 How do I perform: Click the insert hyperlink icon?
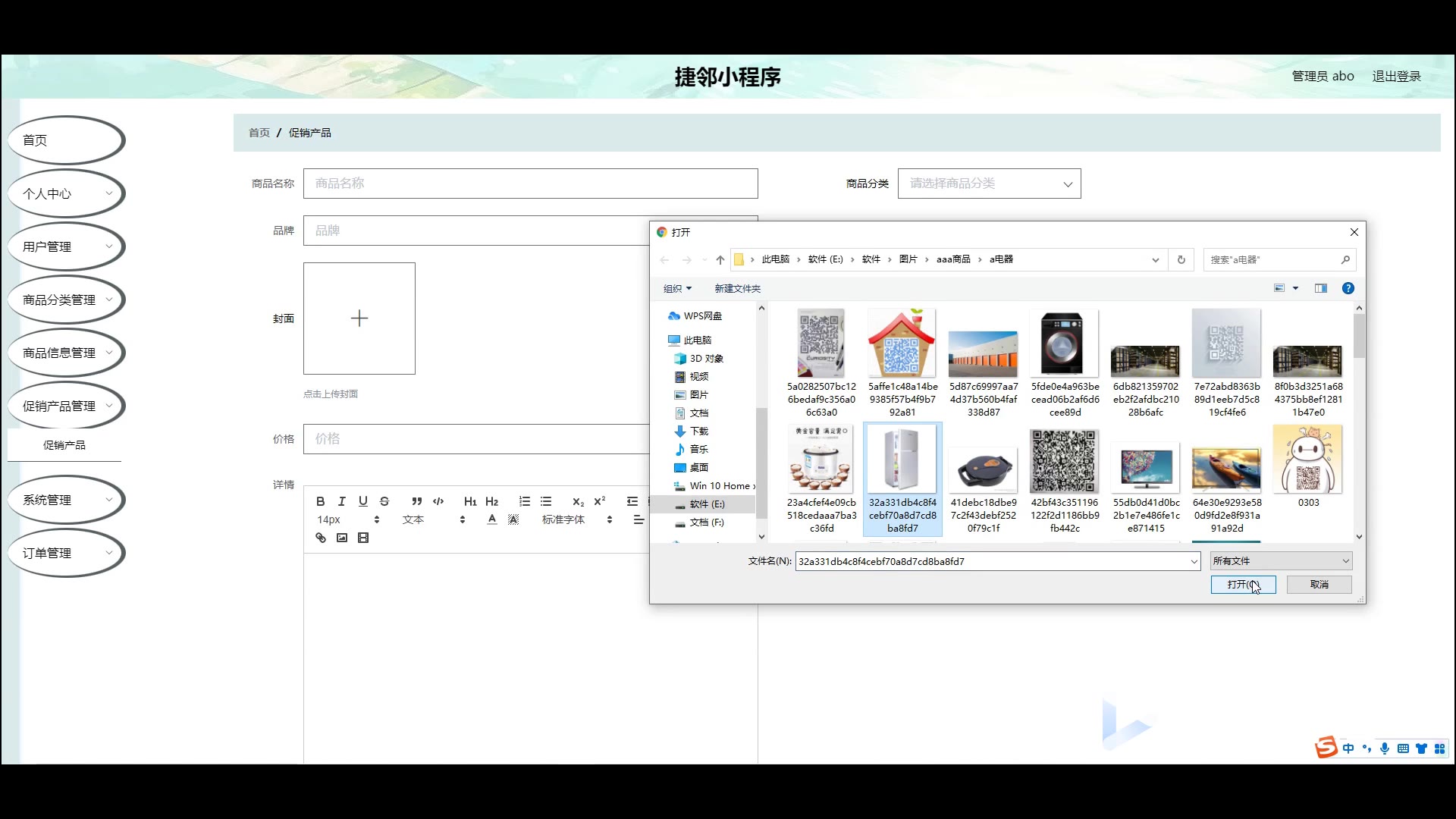tap(321, 538)
